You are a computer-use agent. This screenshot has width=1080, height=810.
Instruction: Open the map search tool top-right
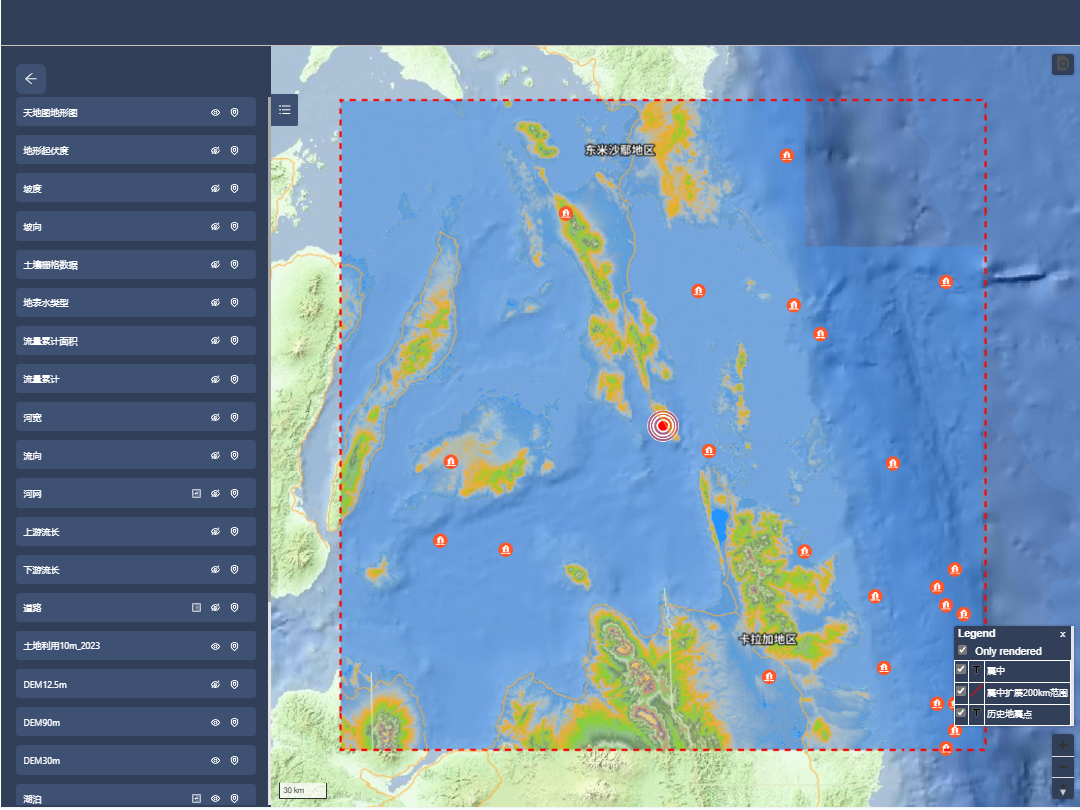coord(1063,64)
